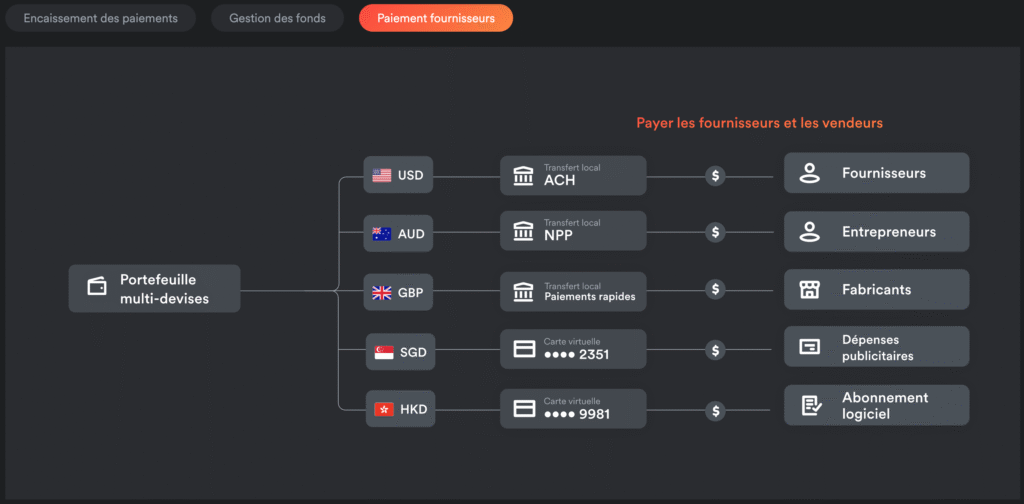Click the Payer les fournisseurs et les vendeurs heading
Screen dimensions: 1024x504
pyautogui.click(x=760, y=123)
